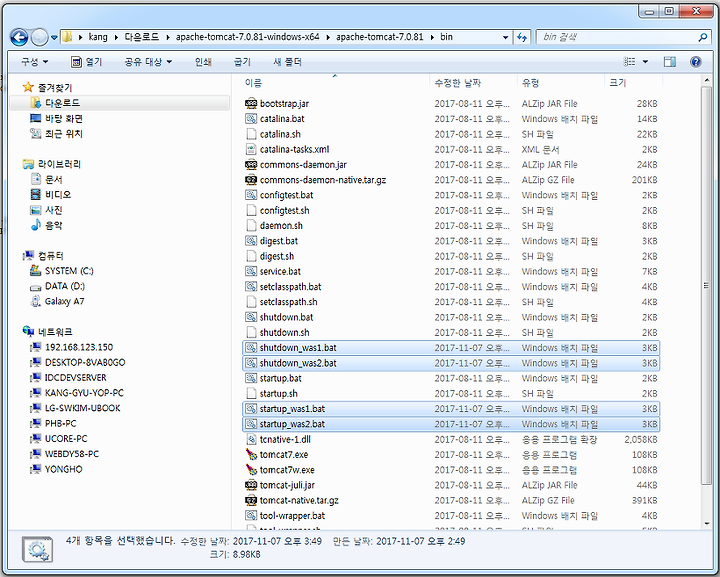Screen dimensions: 720x577
Task: Open the view options dropdown arrow
Action: 645,62
